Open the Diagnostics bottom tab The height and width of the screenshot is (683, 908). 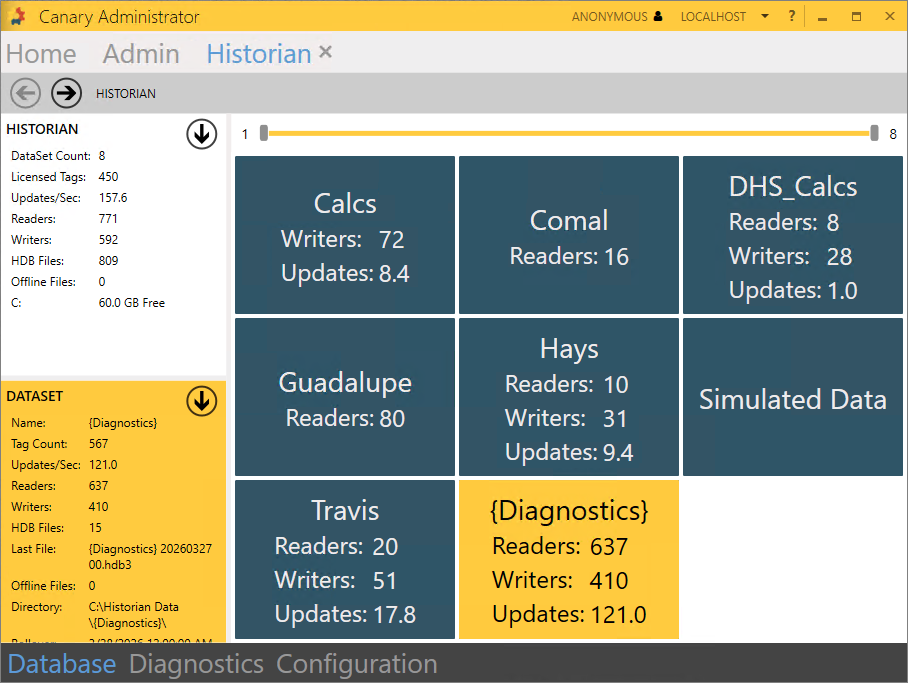click(196, 664)
